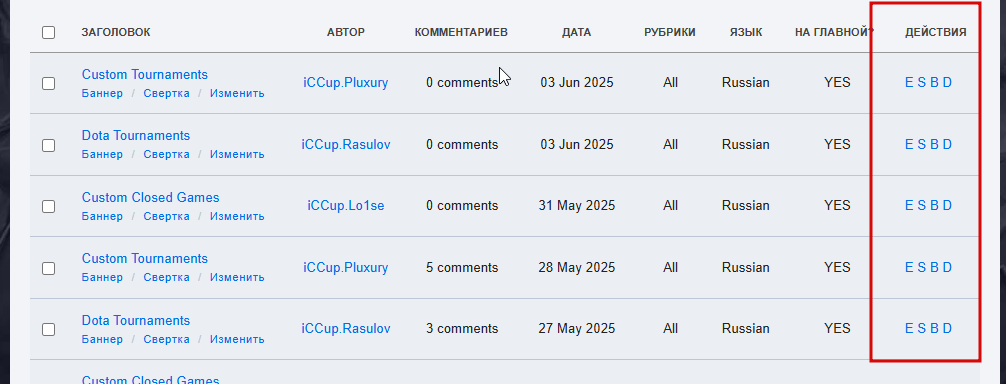
Task: Sort by the ДАТА column header
Action: (x=576, y=32)
